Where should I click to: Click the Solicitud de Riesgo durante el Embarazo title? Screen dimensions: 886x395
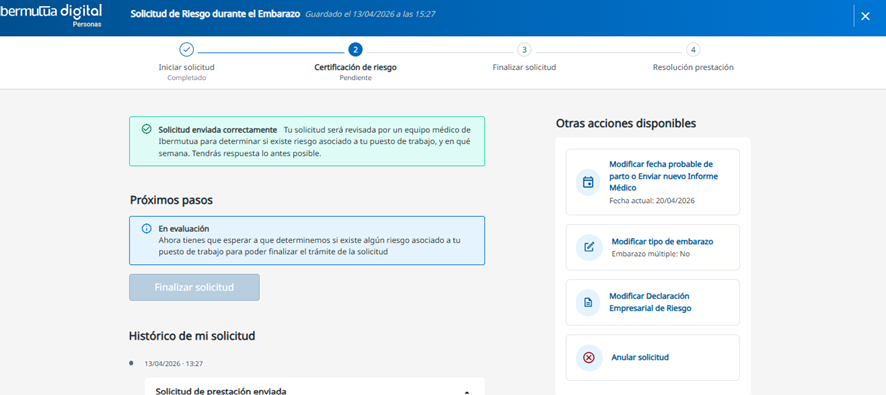(x=215, y=14)
